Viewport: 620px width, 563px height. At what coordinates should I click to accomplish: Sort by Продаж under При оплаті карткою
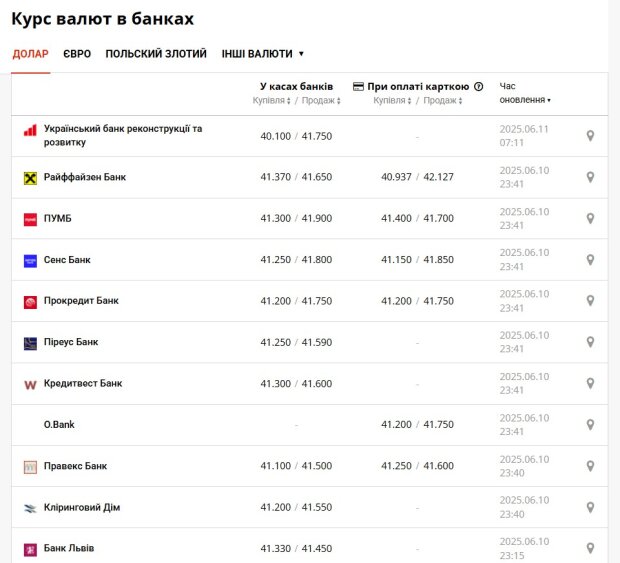(443, 100)
